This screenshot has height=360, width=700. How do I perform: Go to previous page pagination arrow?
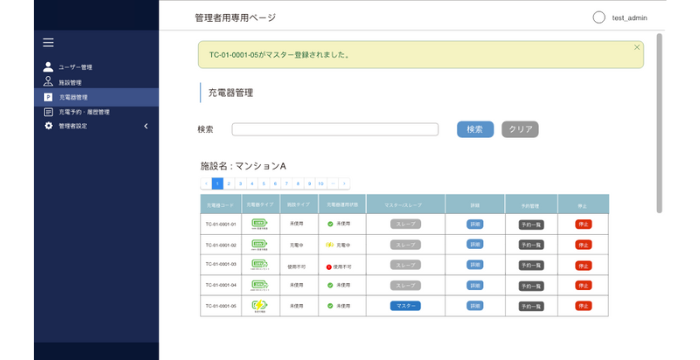pyautogui.click(x=206, y=184)
